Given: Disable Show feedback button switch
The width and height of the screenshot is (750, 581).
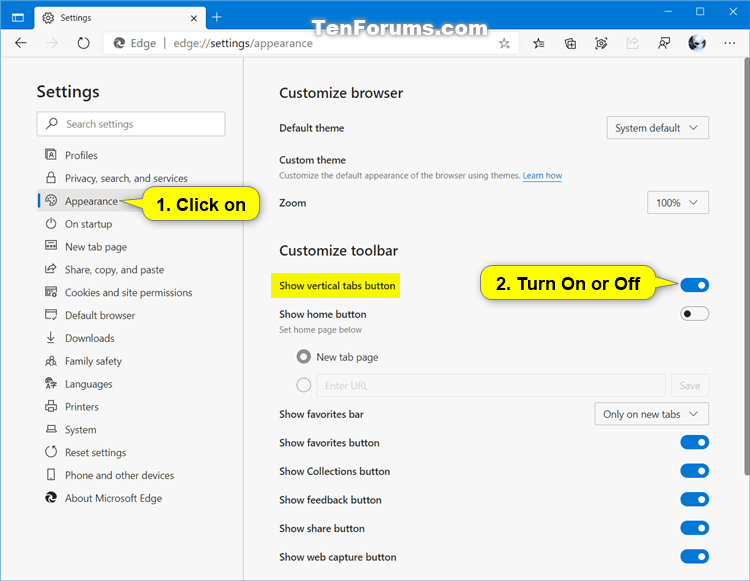Looking at the screenshot, I should click(695, 500).
